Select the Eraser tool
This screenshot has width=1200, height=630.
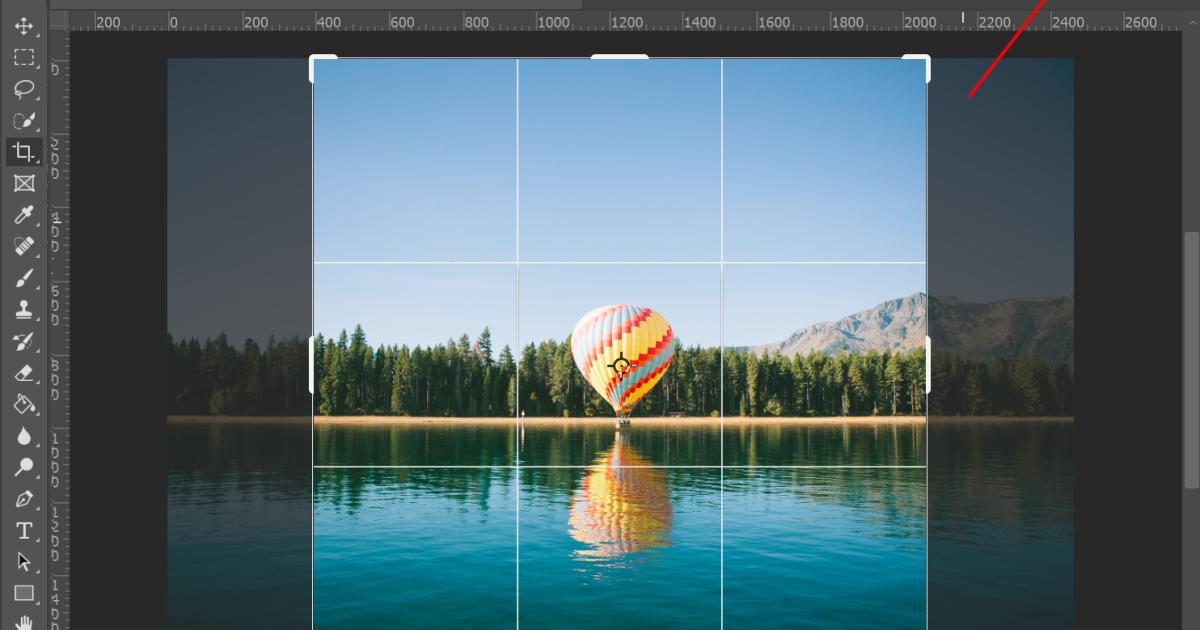point(26,371)
